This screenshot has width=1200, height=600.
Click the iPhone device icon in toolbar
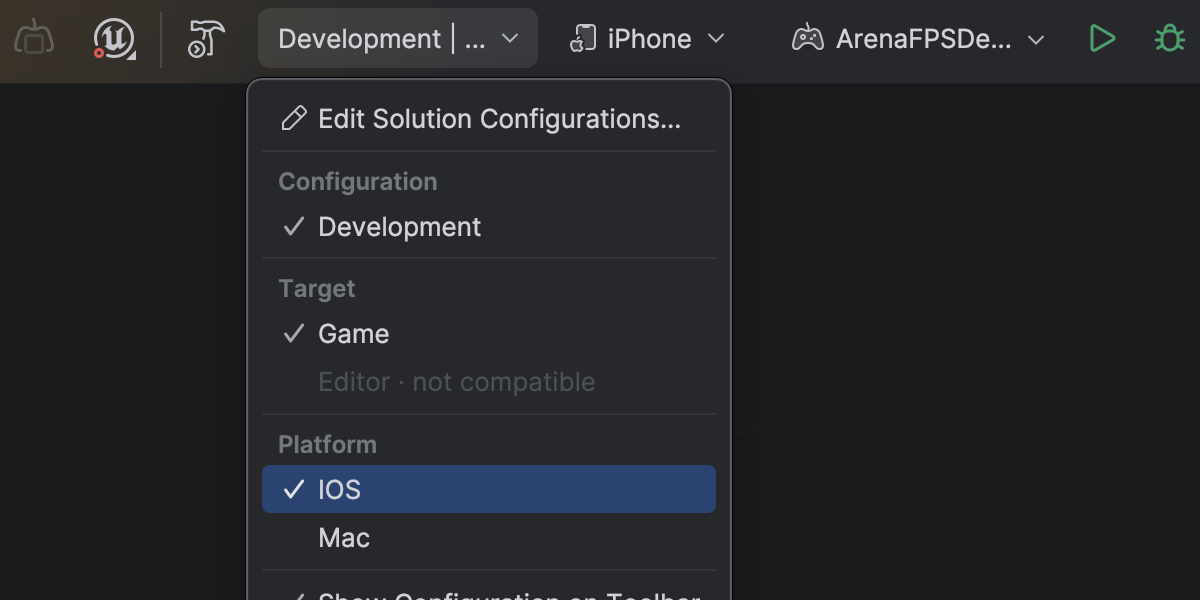pyautogui.click(x=582, y=39)
